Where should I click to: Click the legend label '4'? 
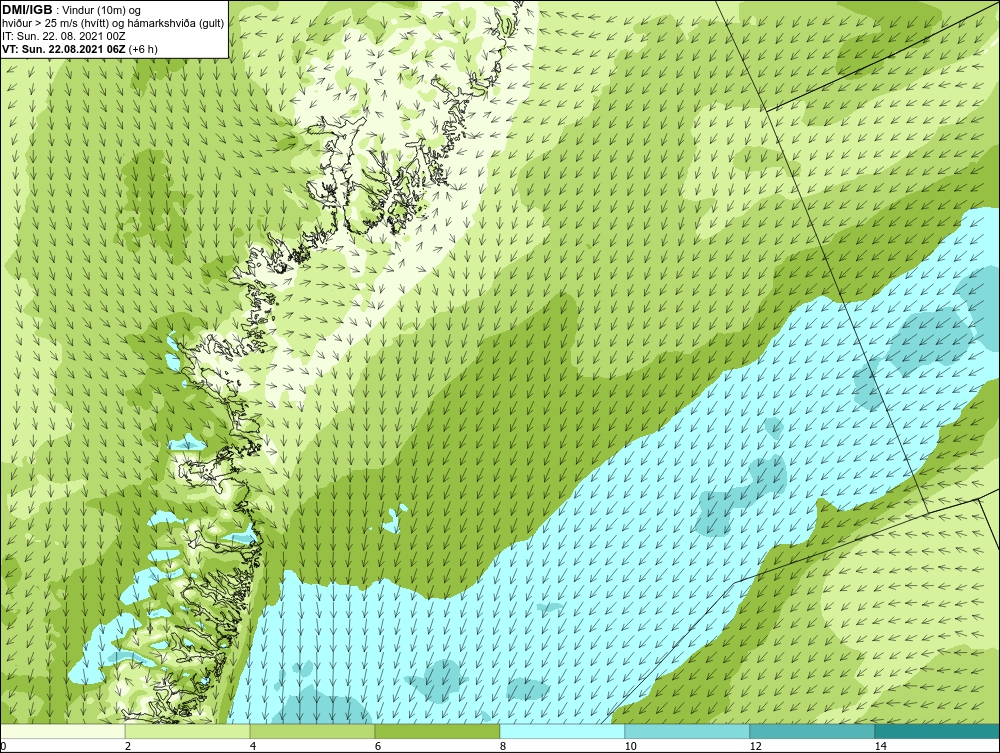pos(253,746)
